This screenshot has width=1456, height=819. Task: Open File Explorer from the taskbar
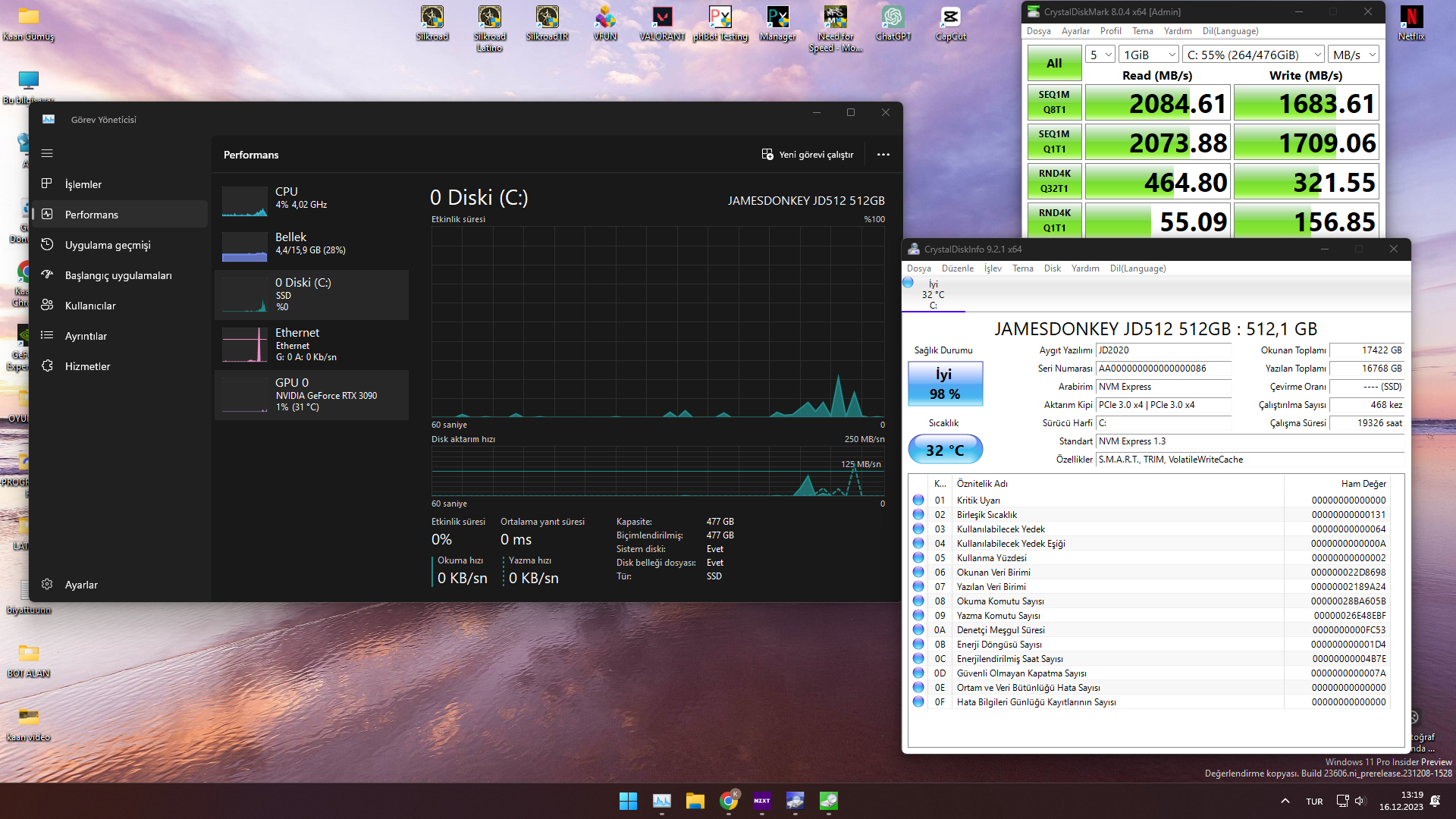click(x=695, y=801)
